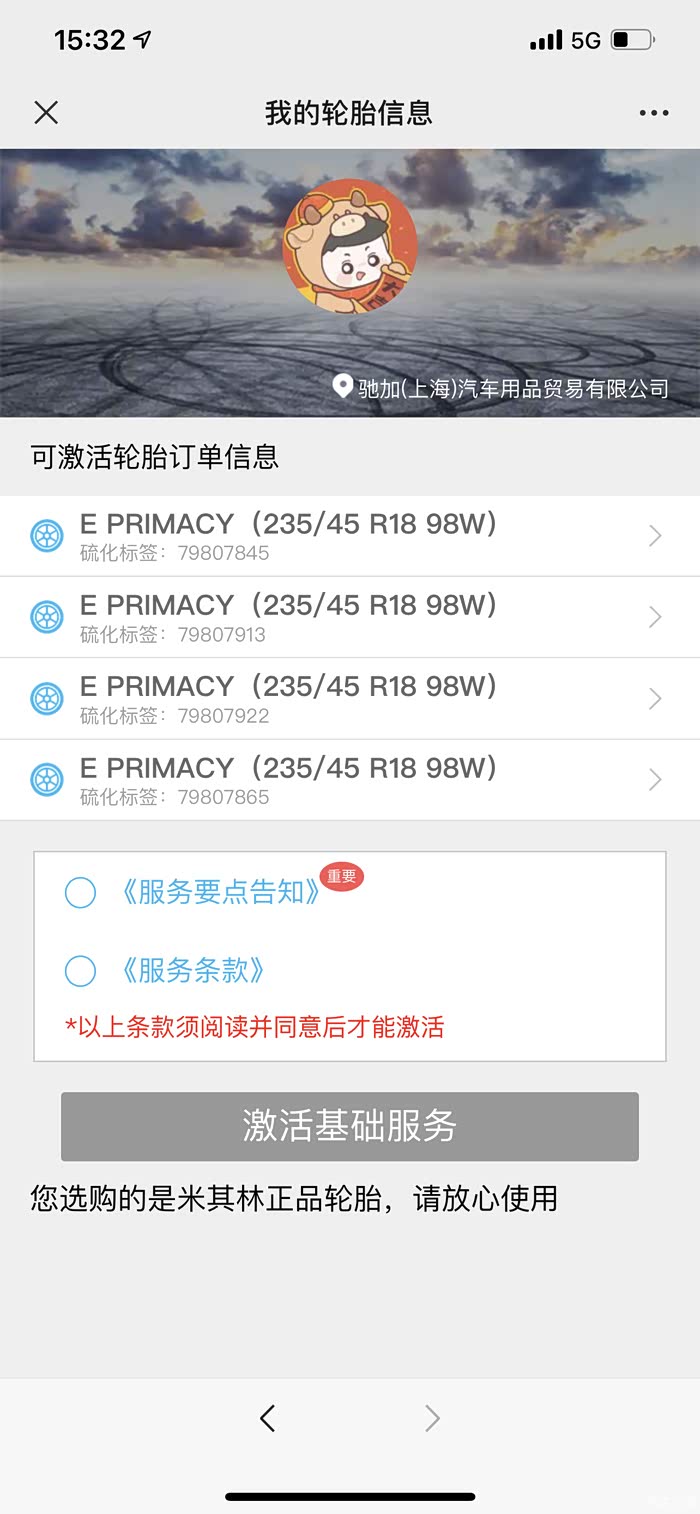Image resolution: width=700 pixels, height=1514 pixels.
Task: Open the 《服务要点告知》 link
Action: (220, 892)
